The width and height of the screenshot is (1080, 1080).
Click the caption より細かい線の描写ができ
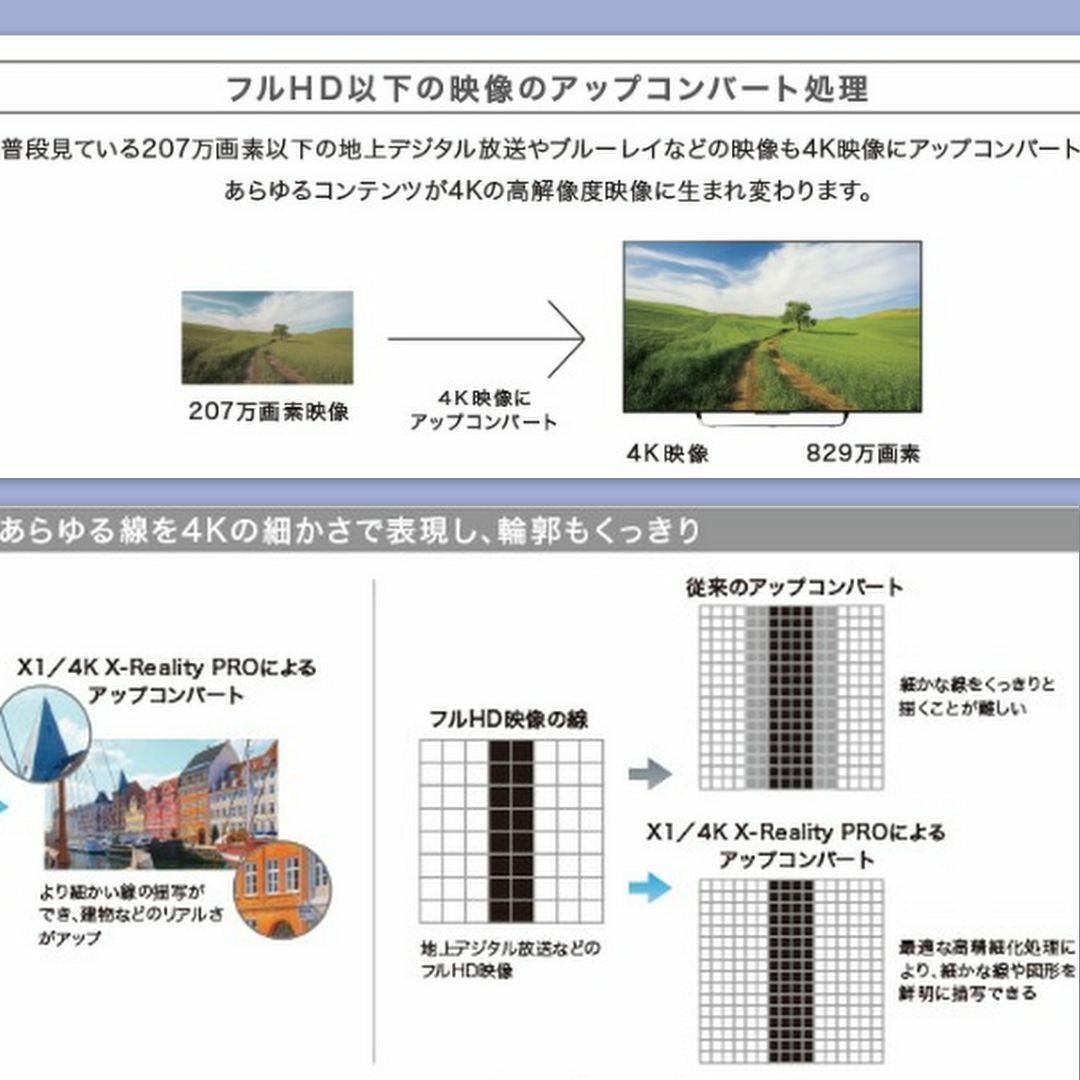click(x=131, y=915)
